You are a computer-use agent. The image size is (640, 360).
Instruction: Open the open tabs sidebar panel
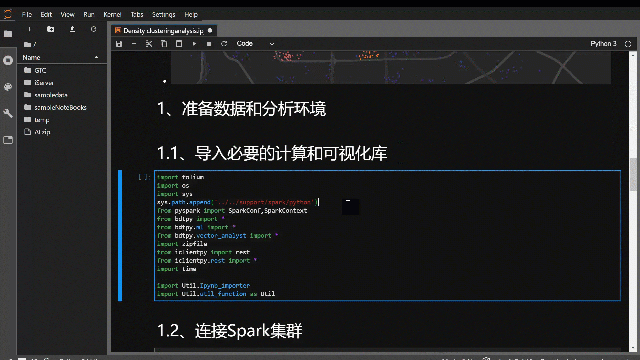(x=8, y=140)
